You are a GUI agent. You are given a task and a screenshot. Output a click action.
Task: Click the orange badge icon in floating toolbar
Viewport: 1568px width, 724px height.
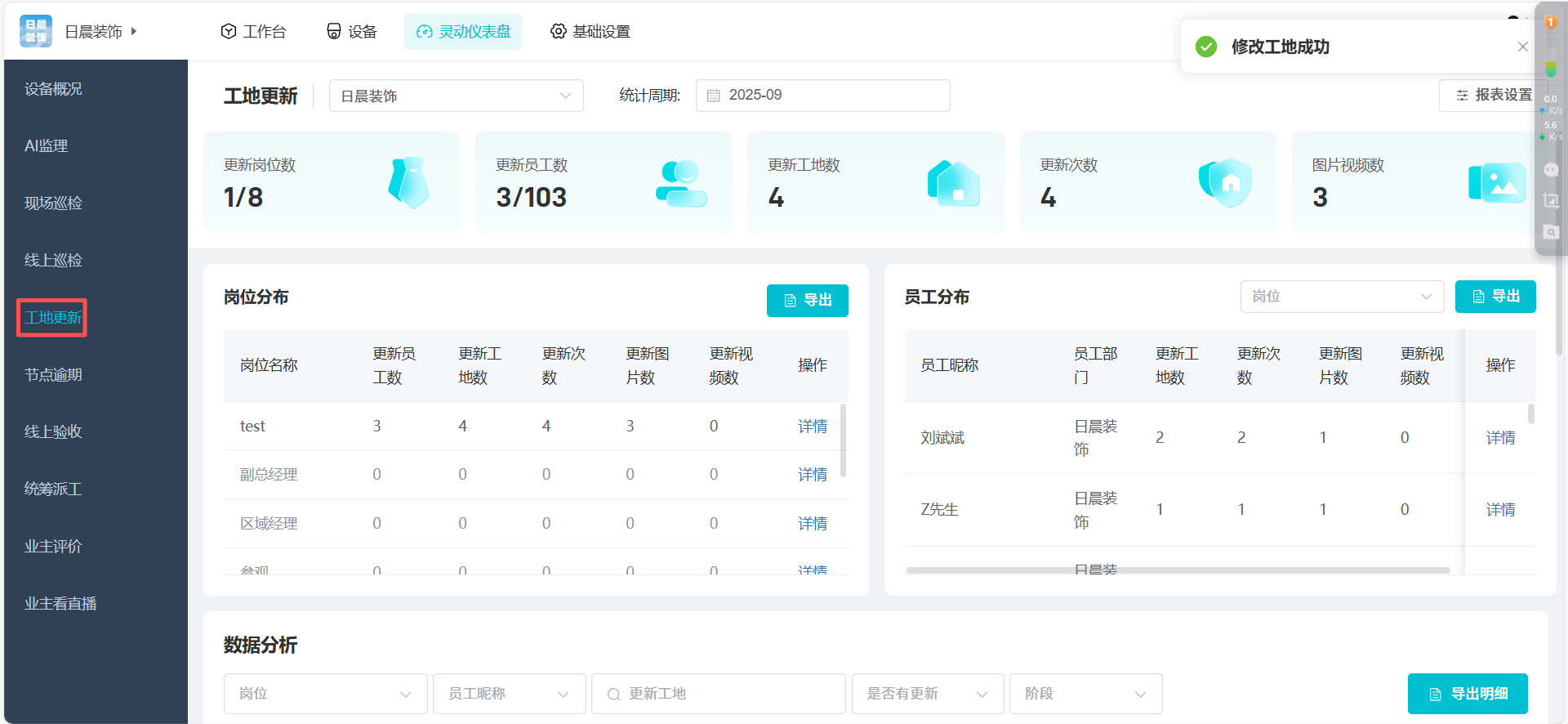tap(1550, 22)
